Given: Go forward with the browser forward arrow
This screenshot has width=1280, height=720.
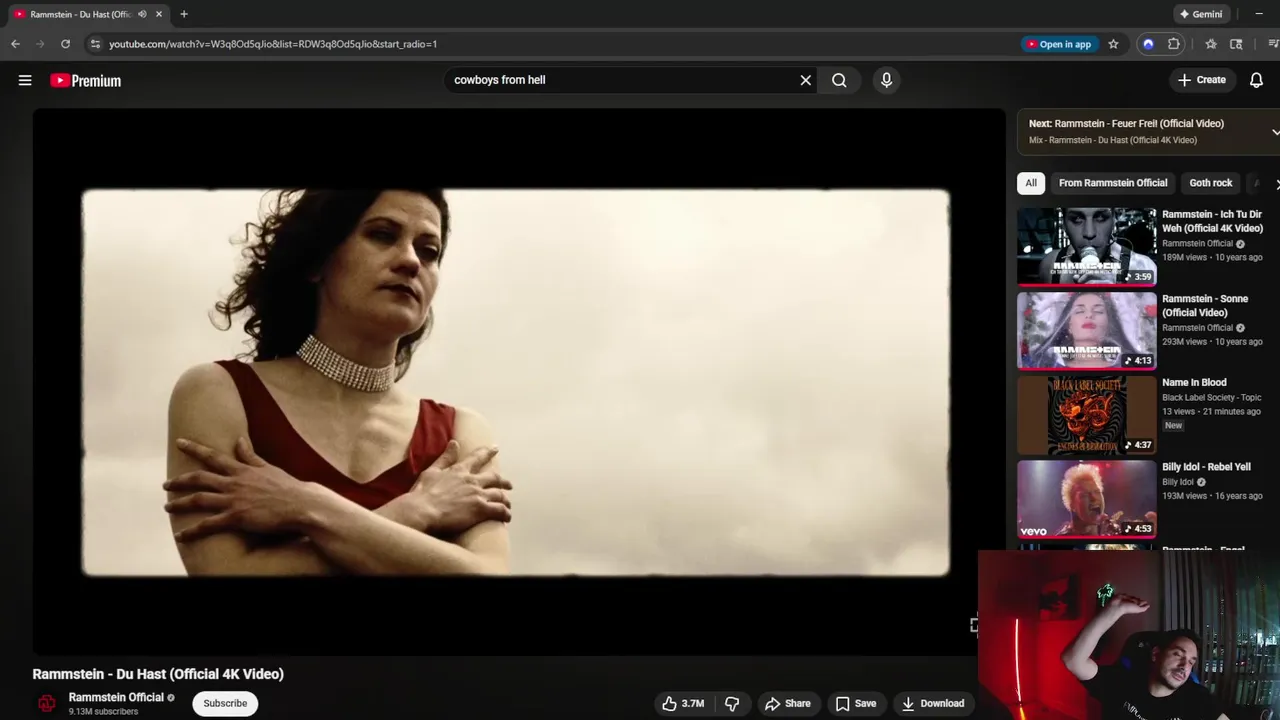Looking at the screenshot, I should point(40,44).
